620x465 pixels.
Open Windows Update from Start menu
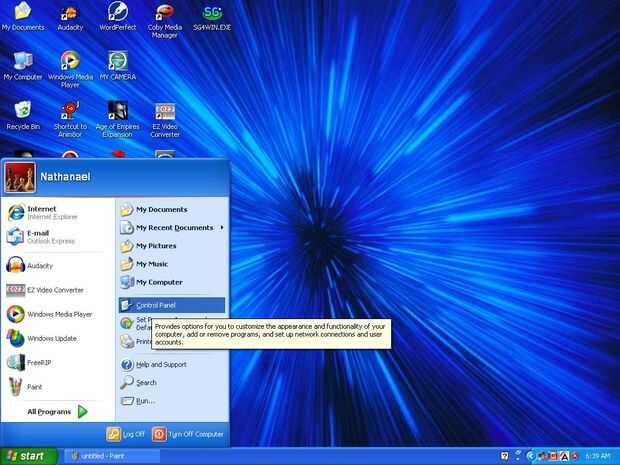[x=59, y=338]
